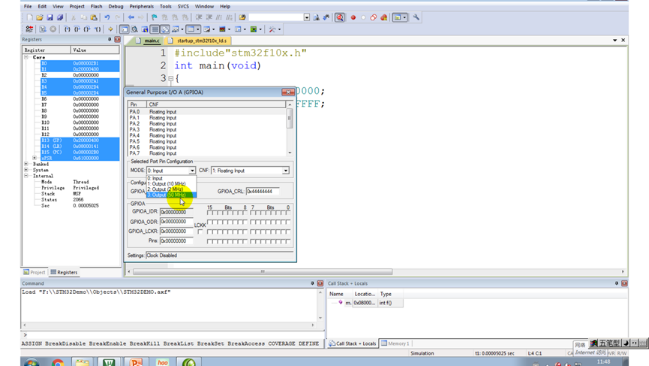
Task: Create a new file from the toolbar
Action: 29,17
